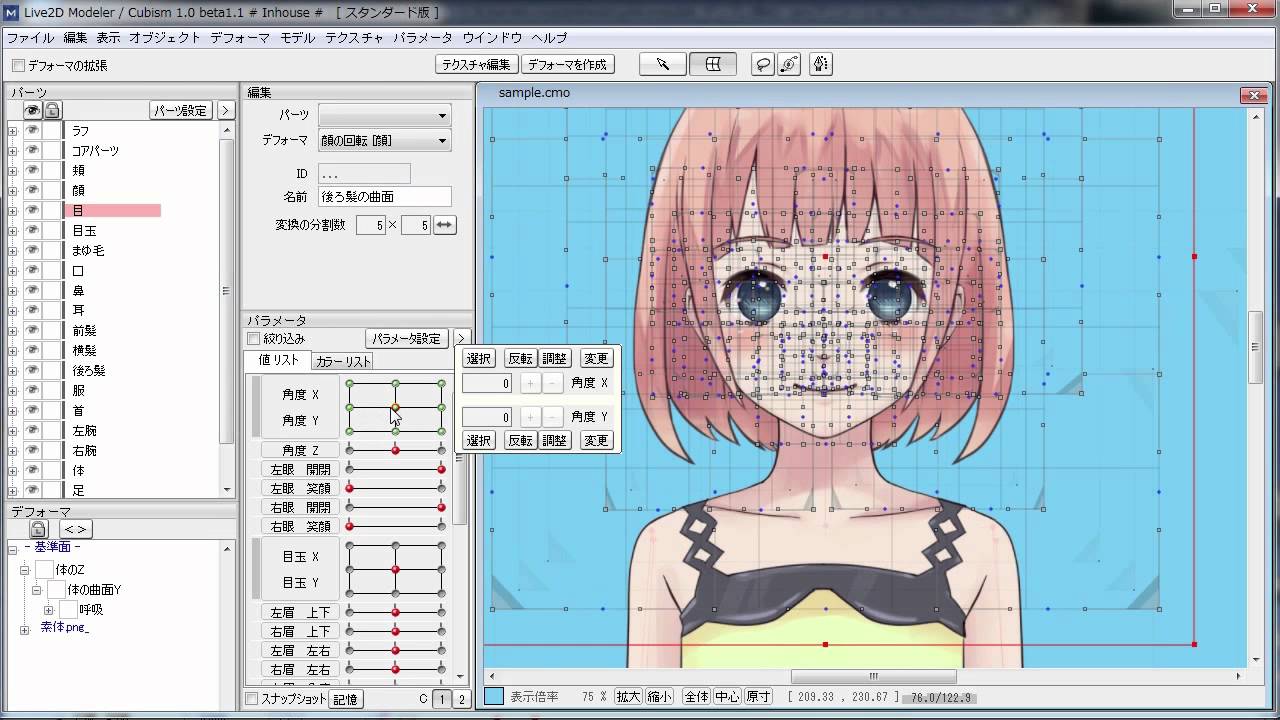Toggle visibility of the ラフ part
The height and width of the screenshot is (720, 1280).
click(x=32, y=130)
